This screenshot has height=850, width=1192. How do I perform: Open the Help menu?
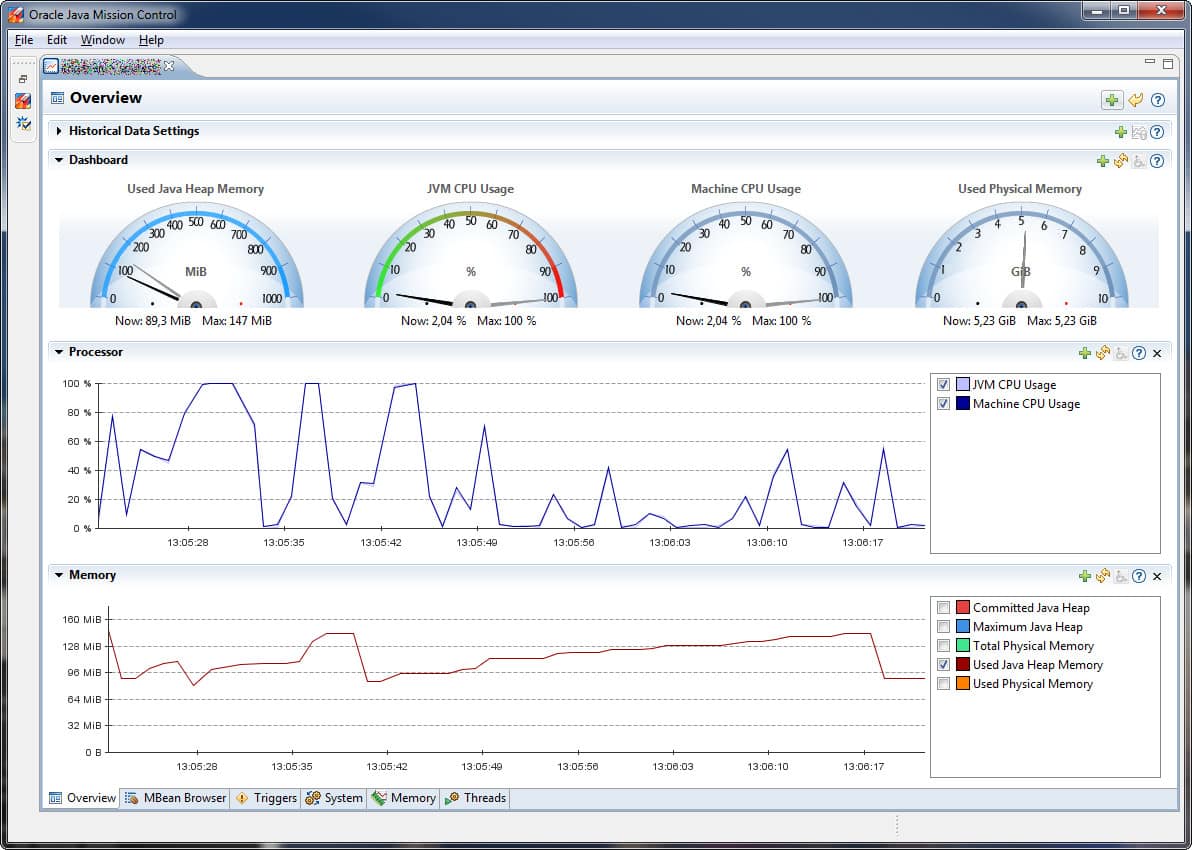click(x=151, y=40)
